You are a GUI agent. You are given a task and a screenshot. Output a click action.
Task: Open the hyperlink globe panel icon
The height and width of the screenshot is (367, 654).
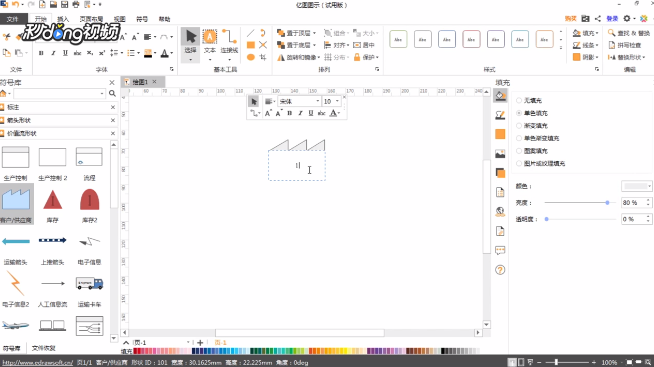tap(500, 211)
